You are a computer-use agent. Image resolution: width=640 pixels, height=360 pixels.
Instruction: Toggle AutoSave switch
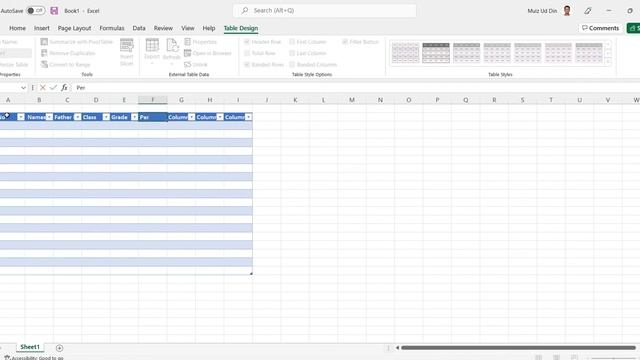(x=36, y=11)
